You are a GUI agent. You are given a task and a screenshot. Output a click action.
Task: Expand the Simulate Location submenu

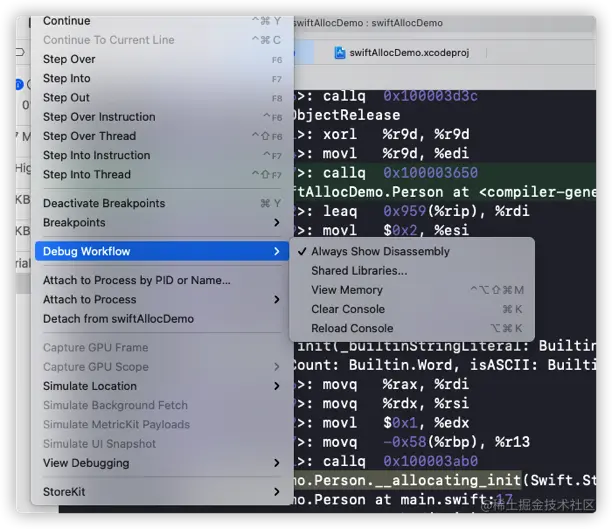(162, 386)
